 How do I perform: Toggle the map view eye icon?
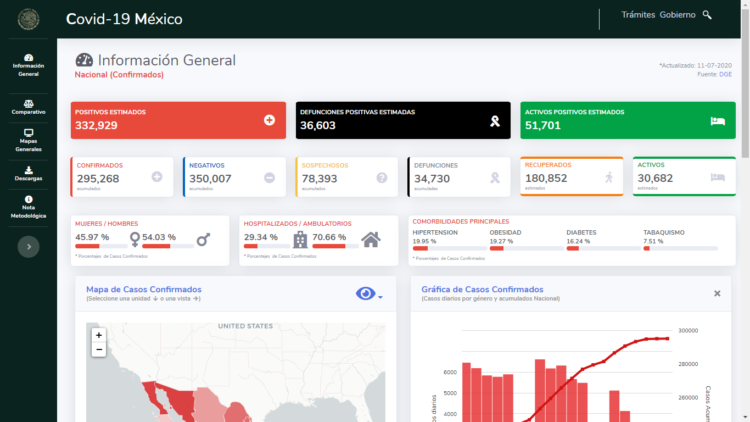point(365,293)
